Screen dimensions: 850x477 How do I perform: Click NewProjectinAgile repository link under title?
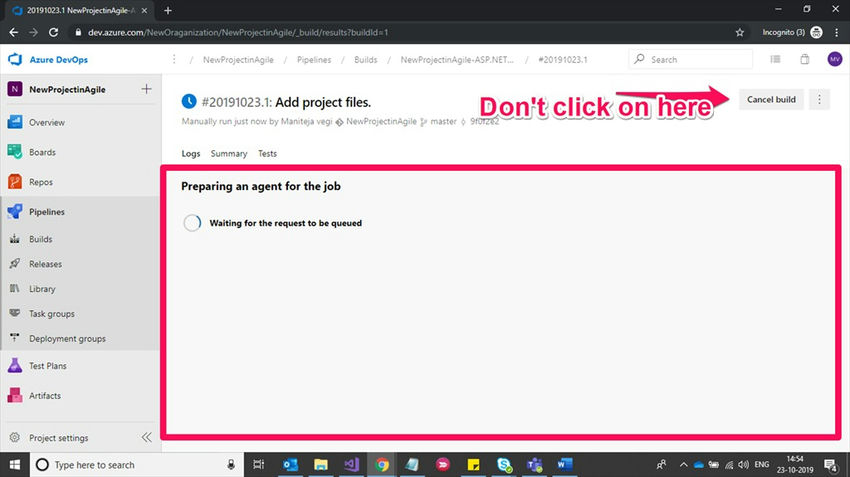381,121
